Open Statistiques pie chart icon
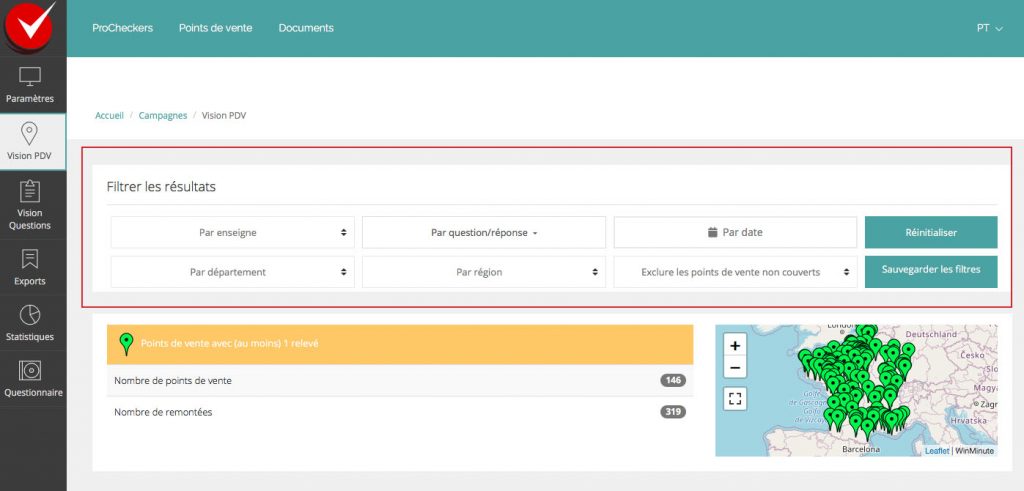The width and height of the screenshot is (1024, 491). click(30, 315)
